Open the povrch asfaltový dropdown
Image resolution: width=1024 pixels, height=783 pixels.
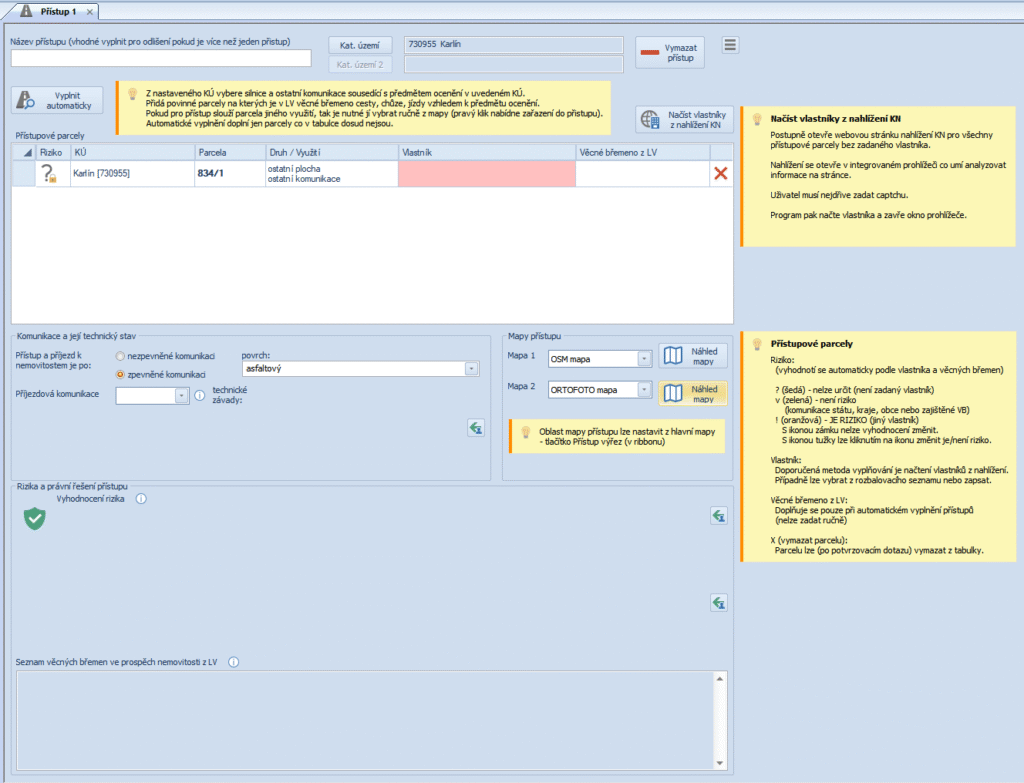(x=471, y=369)
